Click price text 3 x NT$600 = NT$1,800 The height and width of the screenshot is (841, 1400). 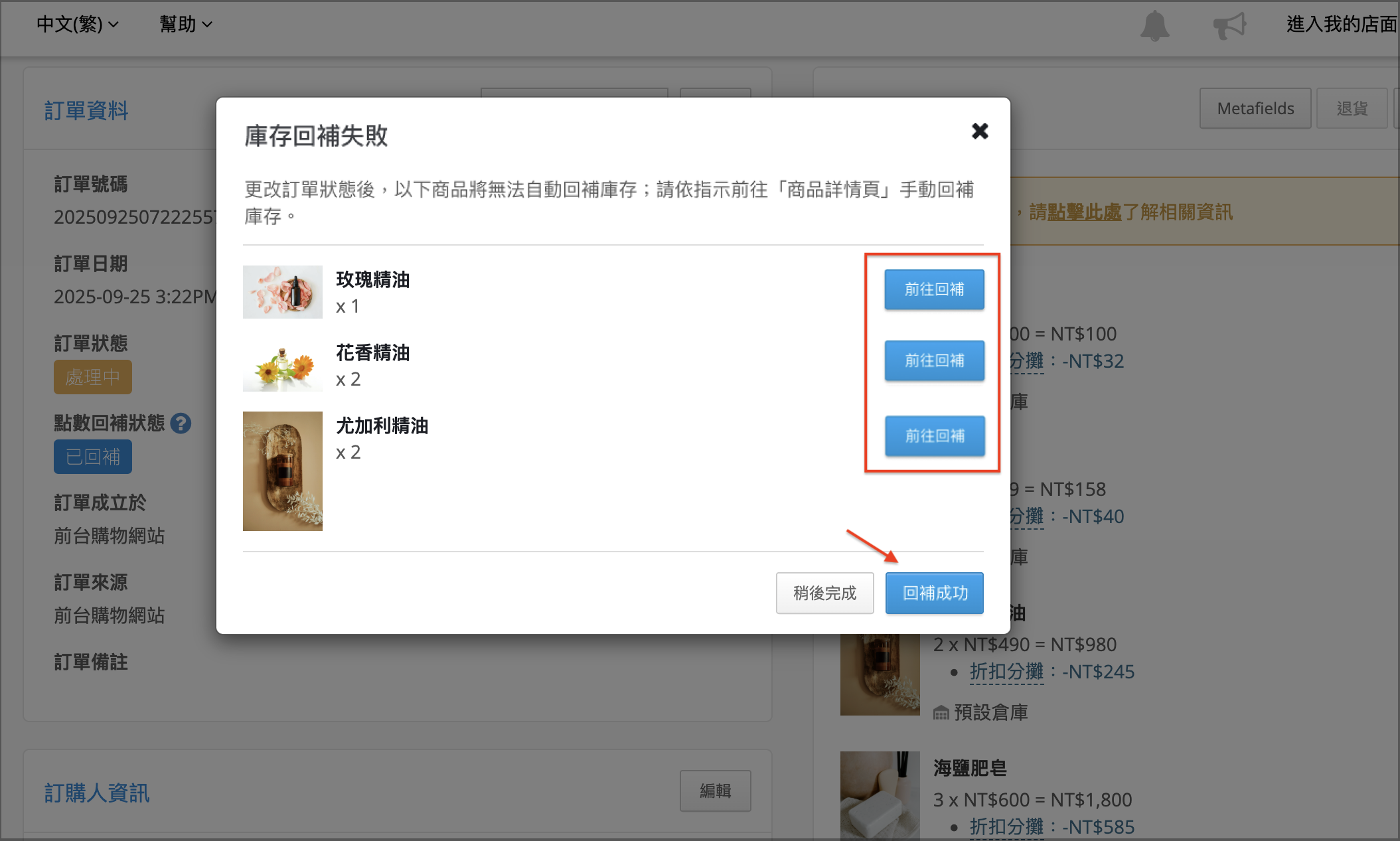[x=1033, y=800]
